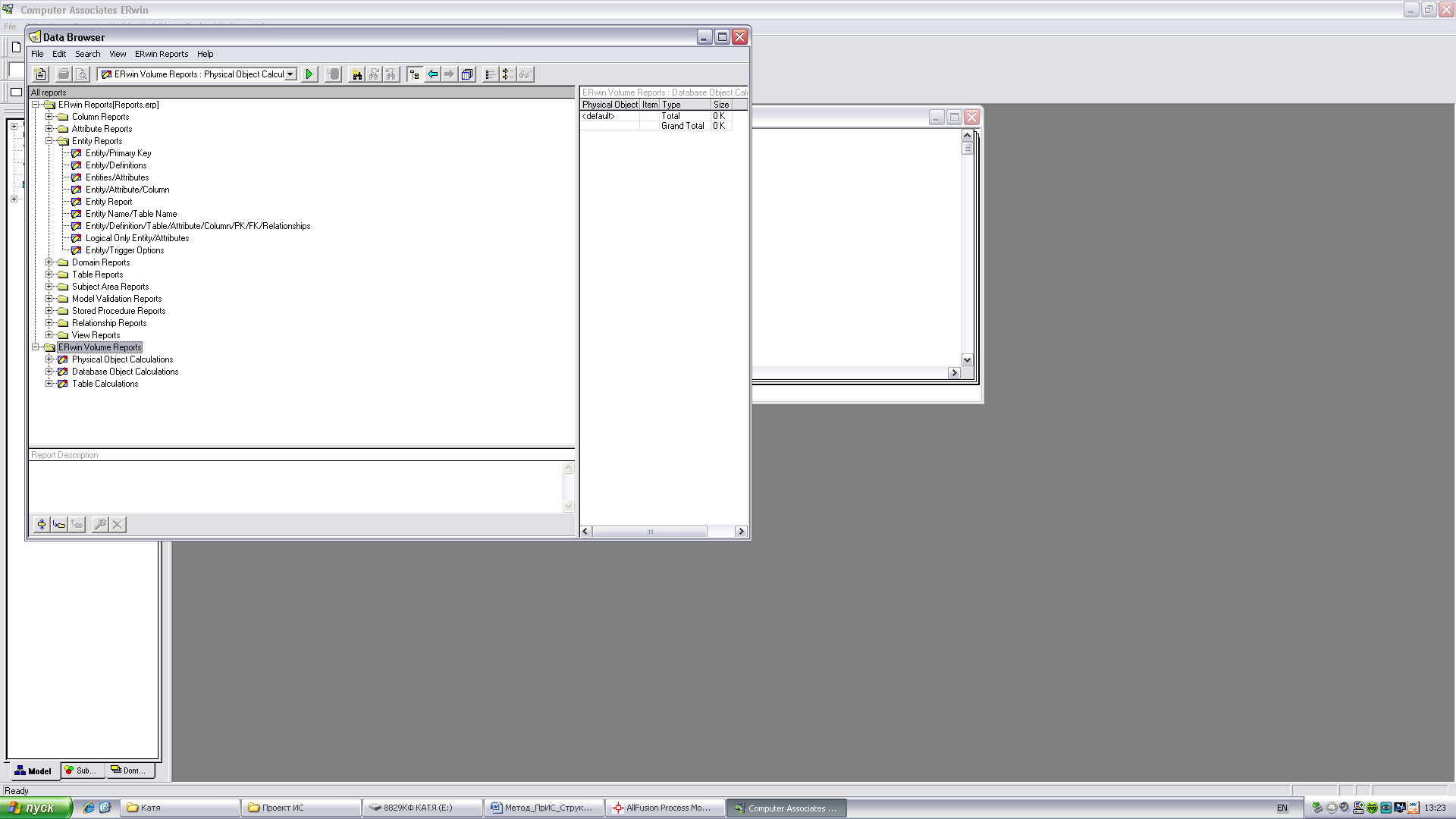Click the EN language indicator in taskbar
The width and height of the screenshot is (1456, 819).
pyautogui.click(x=1282, y=808)
